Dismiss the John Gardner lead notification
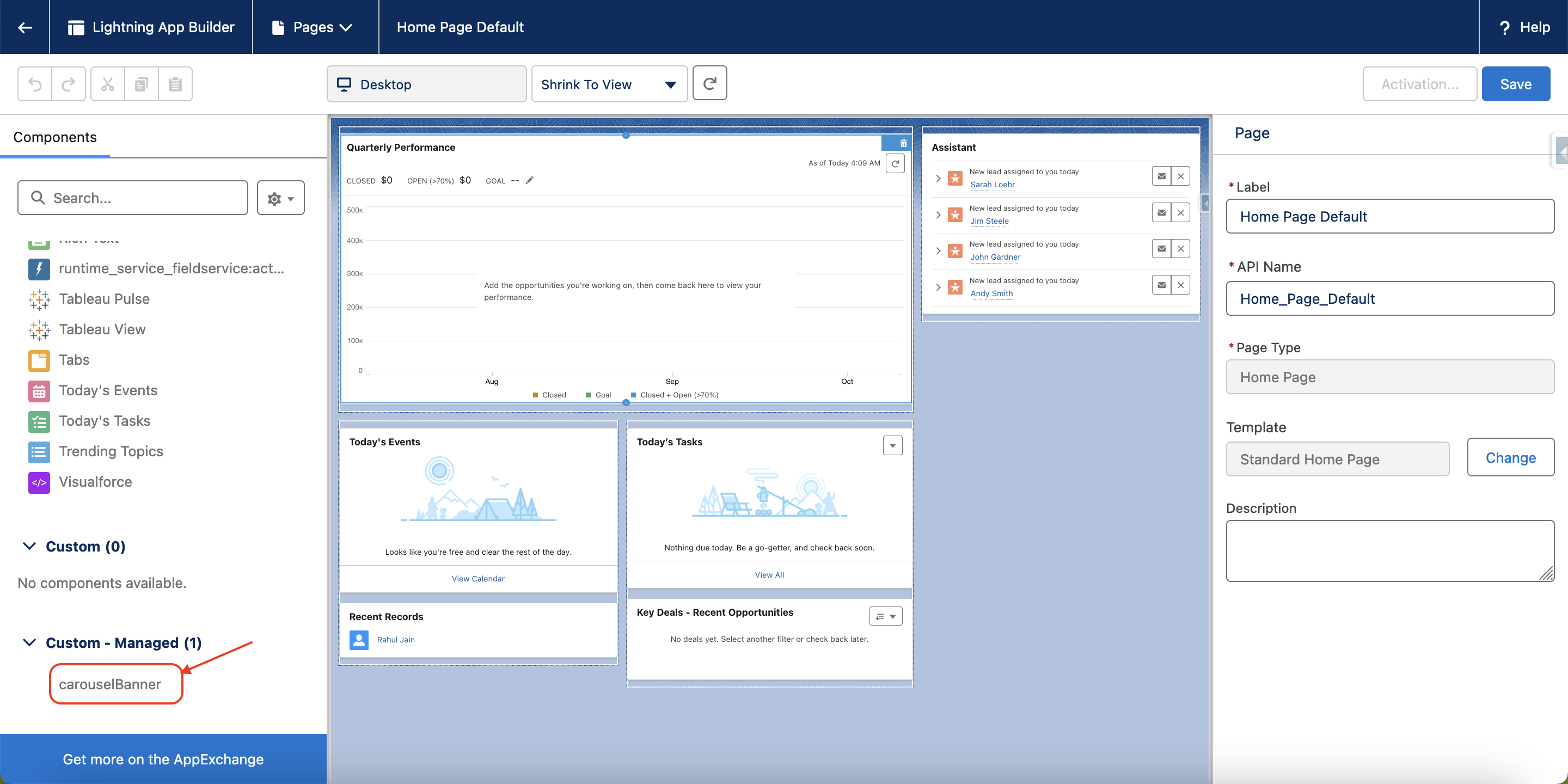Viewport: 1568px width, 784px height. tap(1180, 248)
